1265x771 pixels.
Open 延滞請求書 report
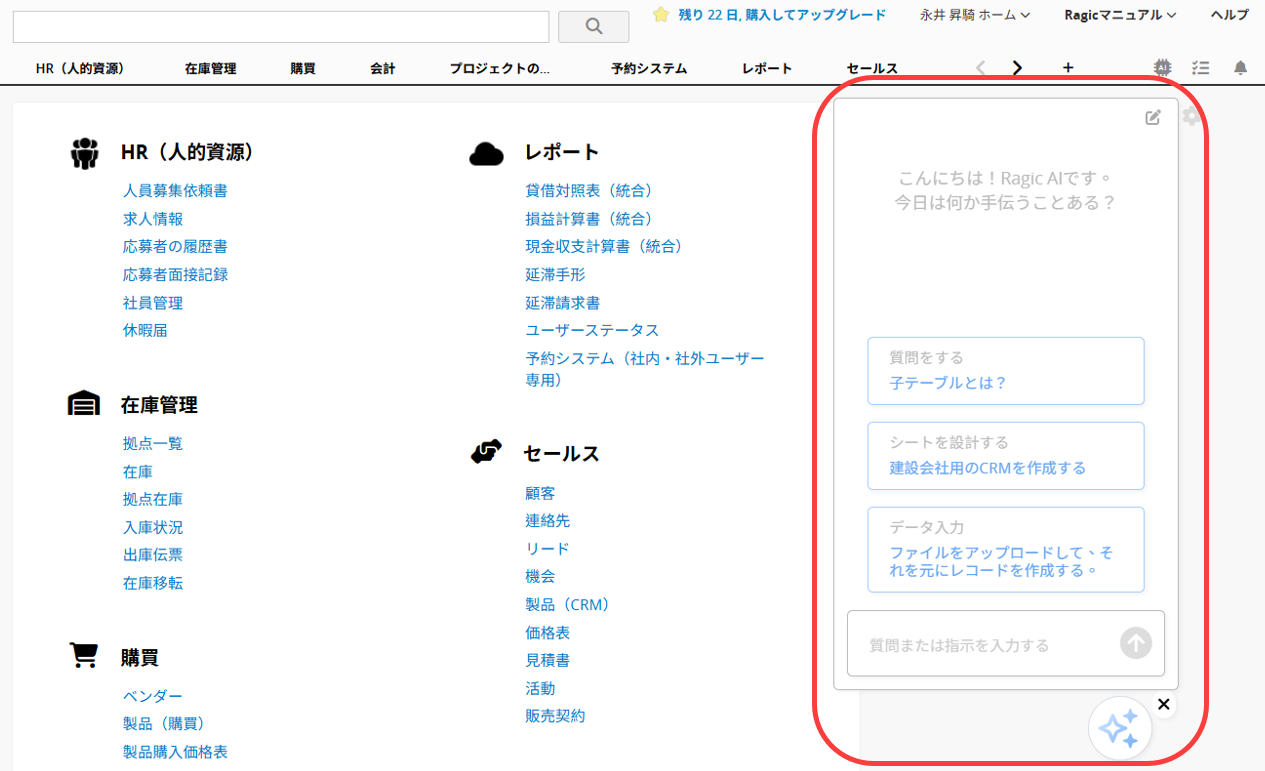click(x=563, y=302)
